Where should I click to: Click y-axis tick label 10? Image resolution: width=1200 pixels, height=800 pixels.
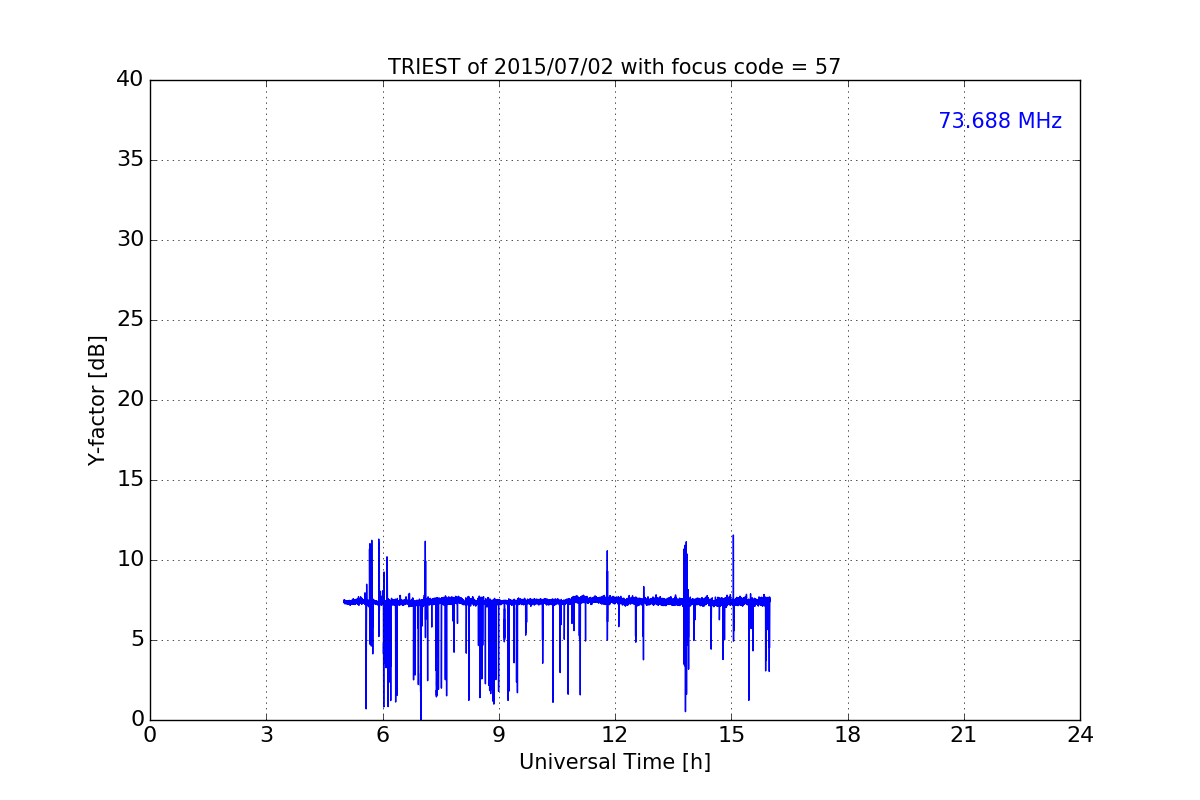click(130, 560)
